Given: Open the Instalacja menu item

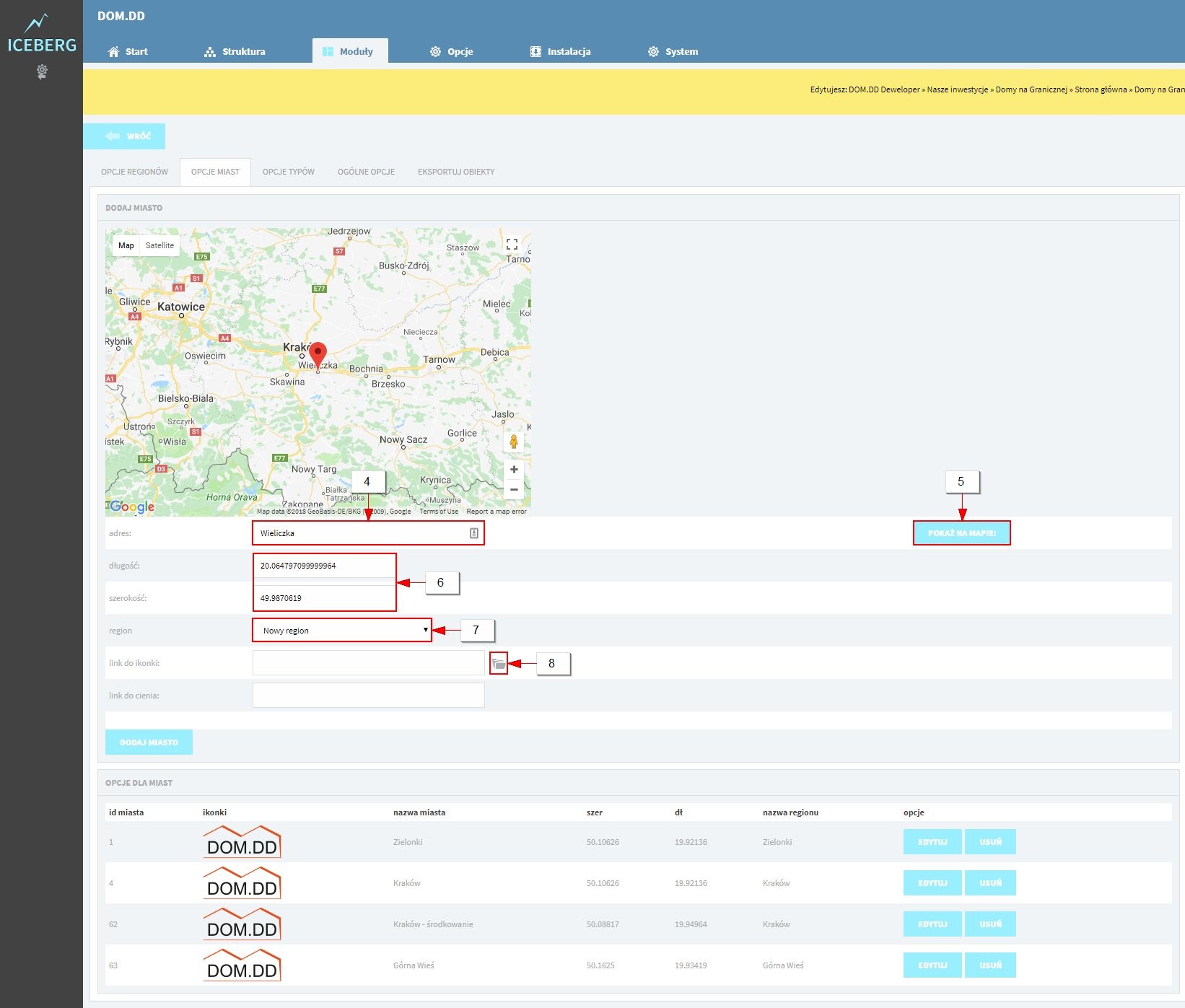Looking at the screenshot, I should 561,51.
